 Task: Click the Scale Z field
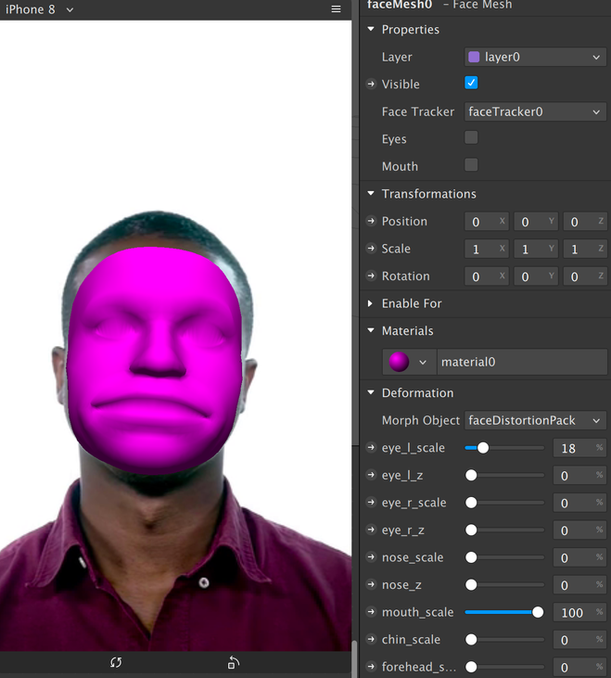(x=585, y=249)
